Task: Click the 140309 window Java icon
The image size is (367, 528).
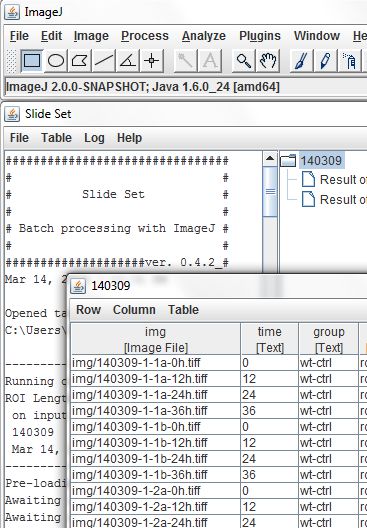Action: tap(78, 286)
